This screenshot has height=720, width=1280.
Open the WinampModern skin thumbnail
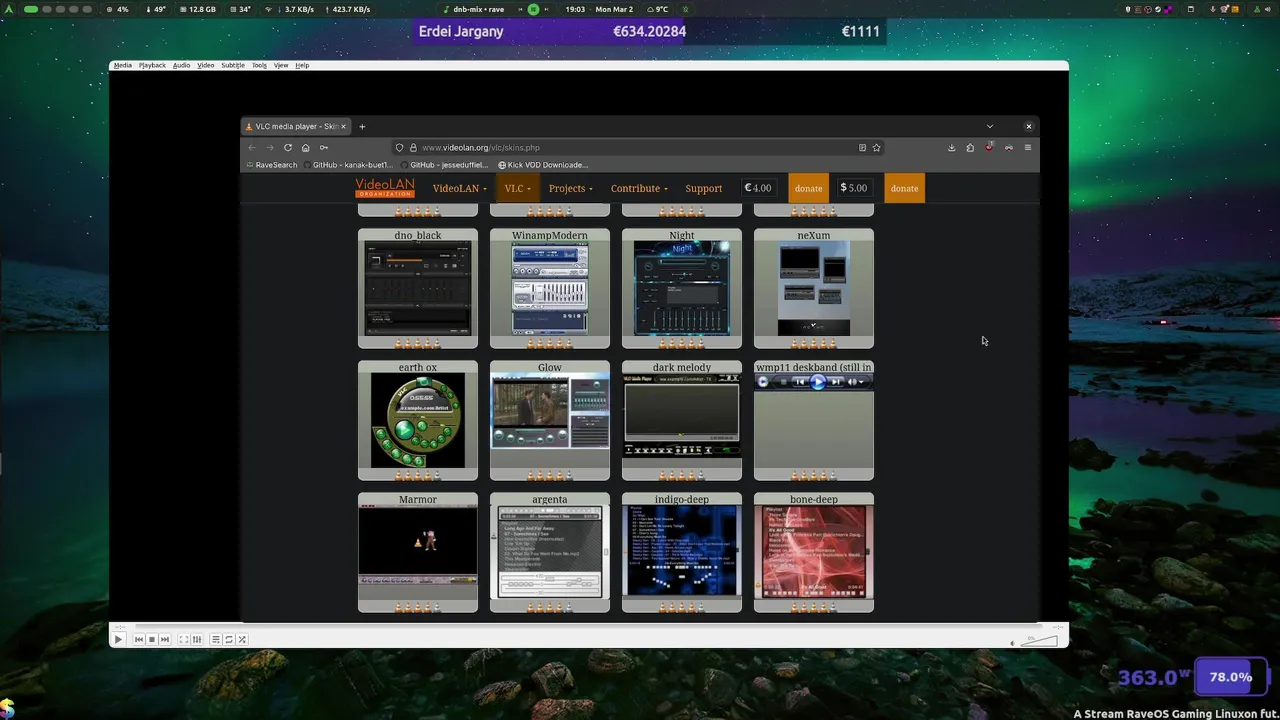(550, 288)
